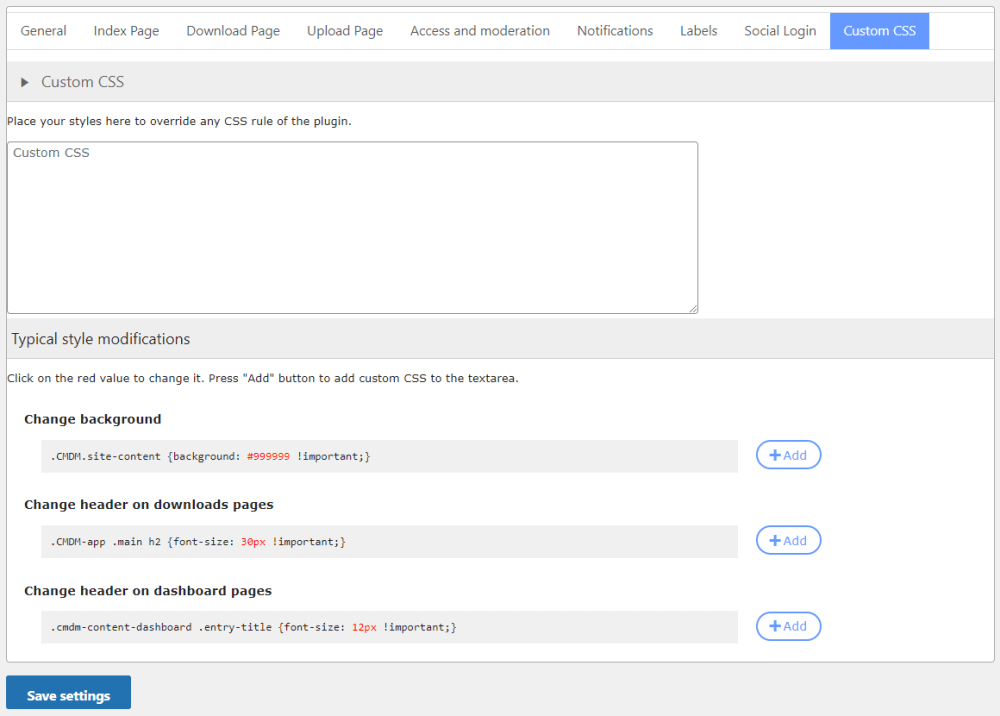Add the downloads pages header CSS rule
1000x716 pixels.
pos(788,541)
